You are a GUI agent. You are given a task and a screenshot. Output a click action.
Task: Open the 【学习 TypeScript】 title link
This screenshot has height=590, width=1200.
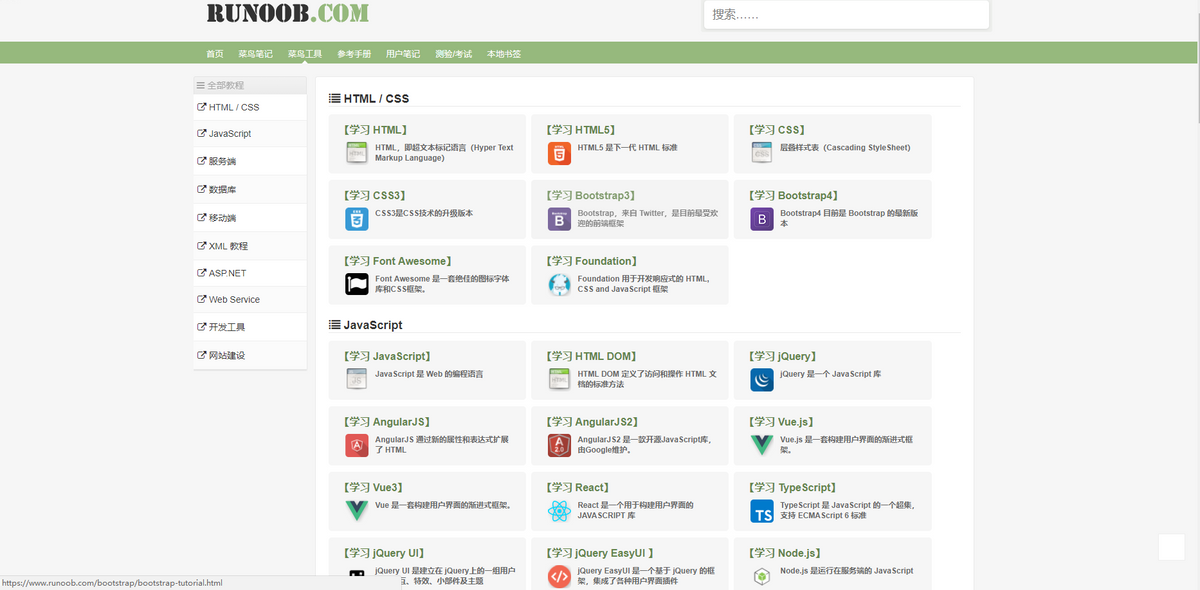coord(794,488)
